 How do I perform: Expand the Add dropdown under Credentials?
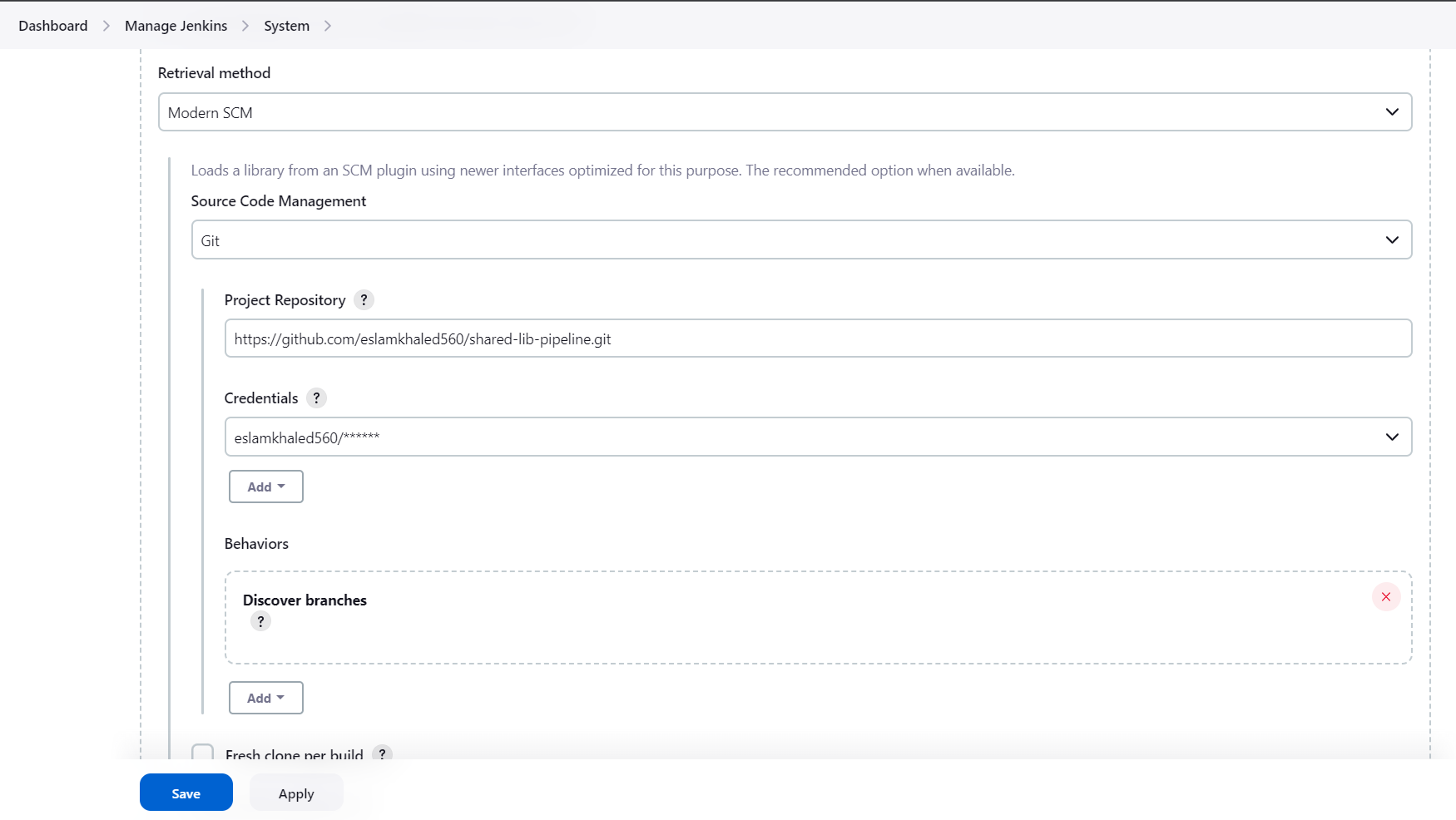point(265,487)
